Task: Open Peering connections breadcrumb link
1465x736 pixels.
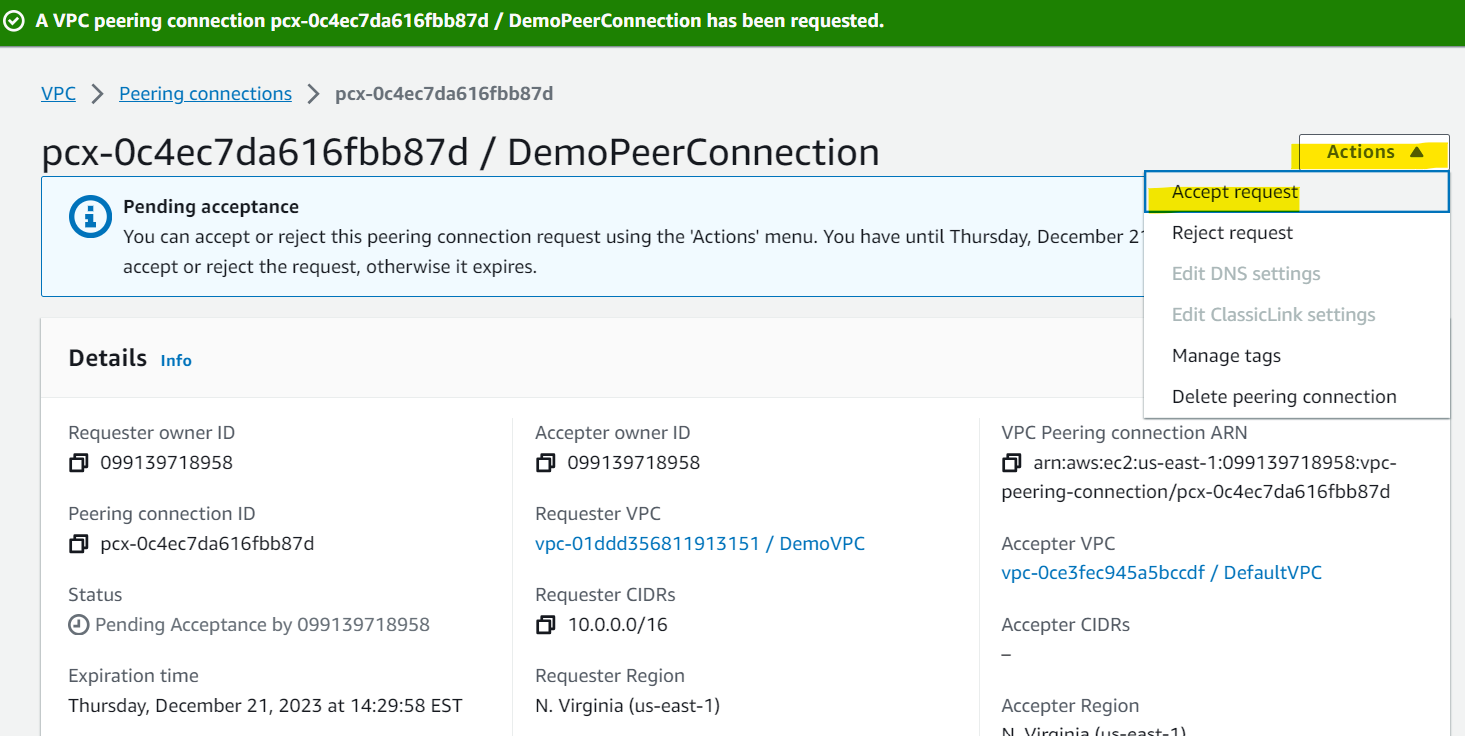Action: (205, 94)
